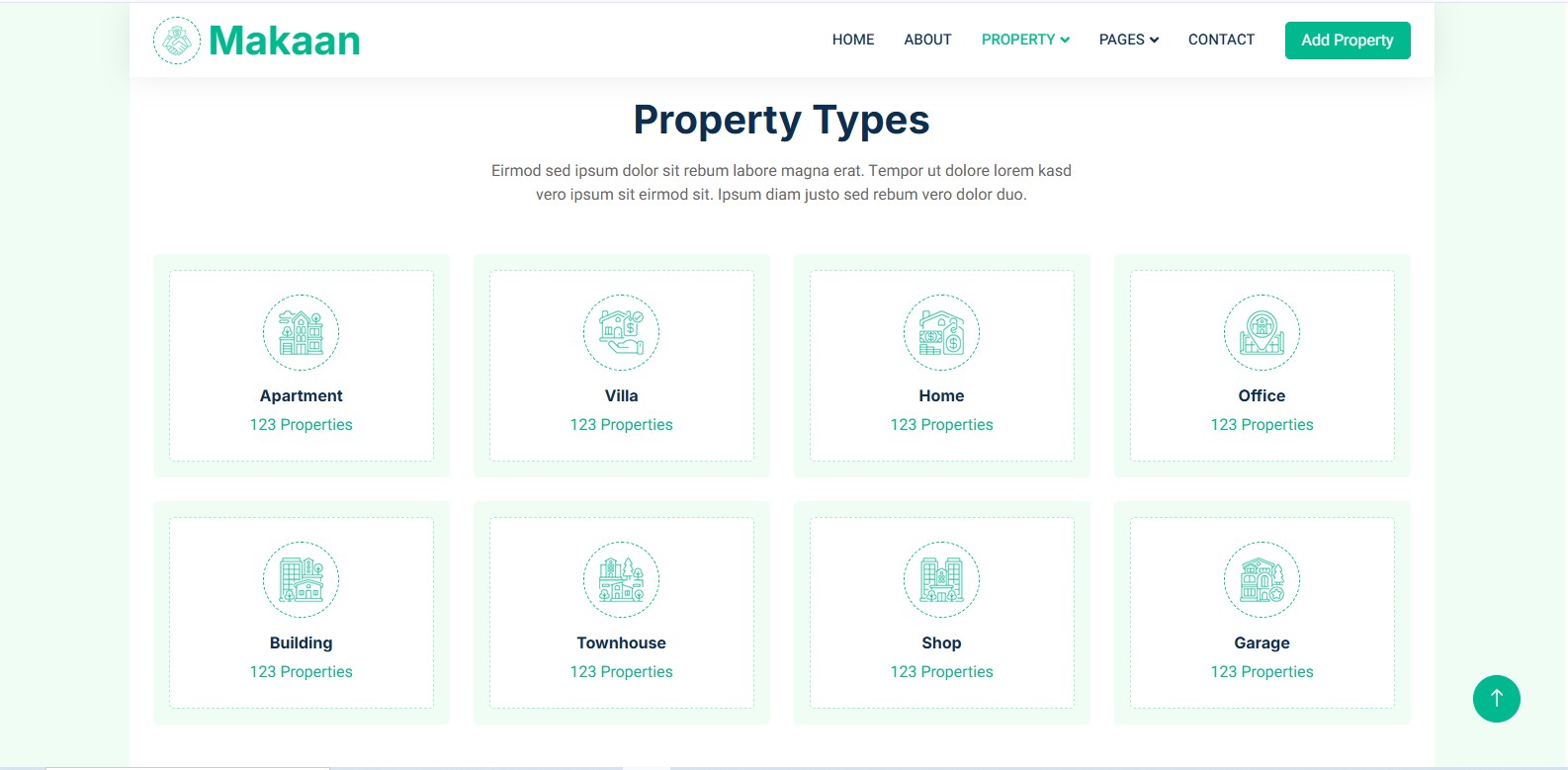Click the Office category icon
The height and width of the screenshot is (770, 1568).
(1262, 332)
